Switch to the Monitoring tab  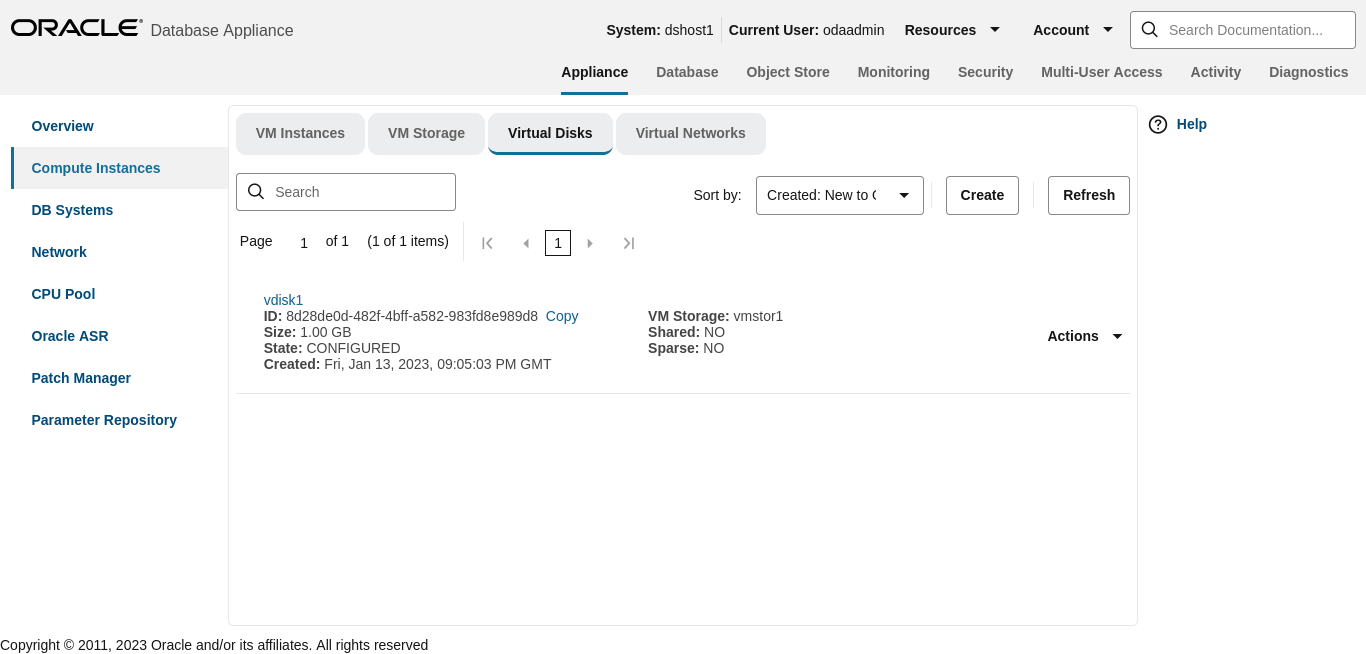click(893, 71)
